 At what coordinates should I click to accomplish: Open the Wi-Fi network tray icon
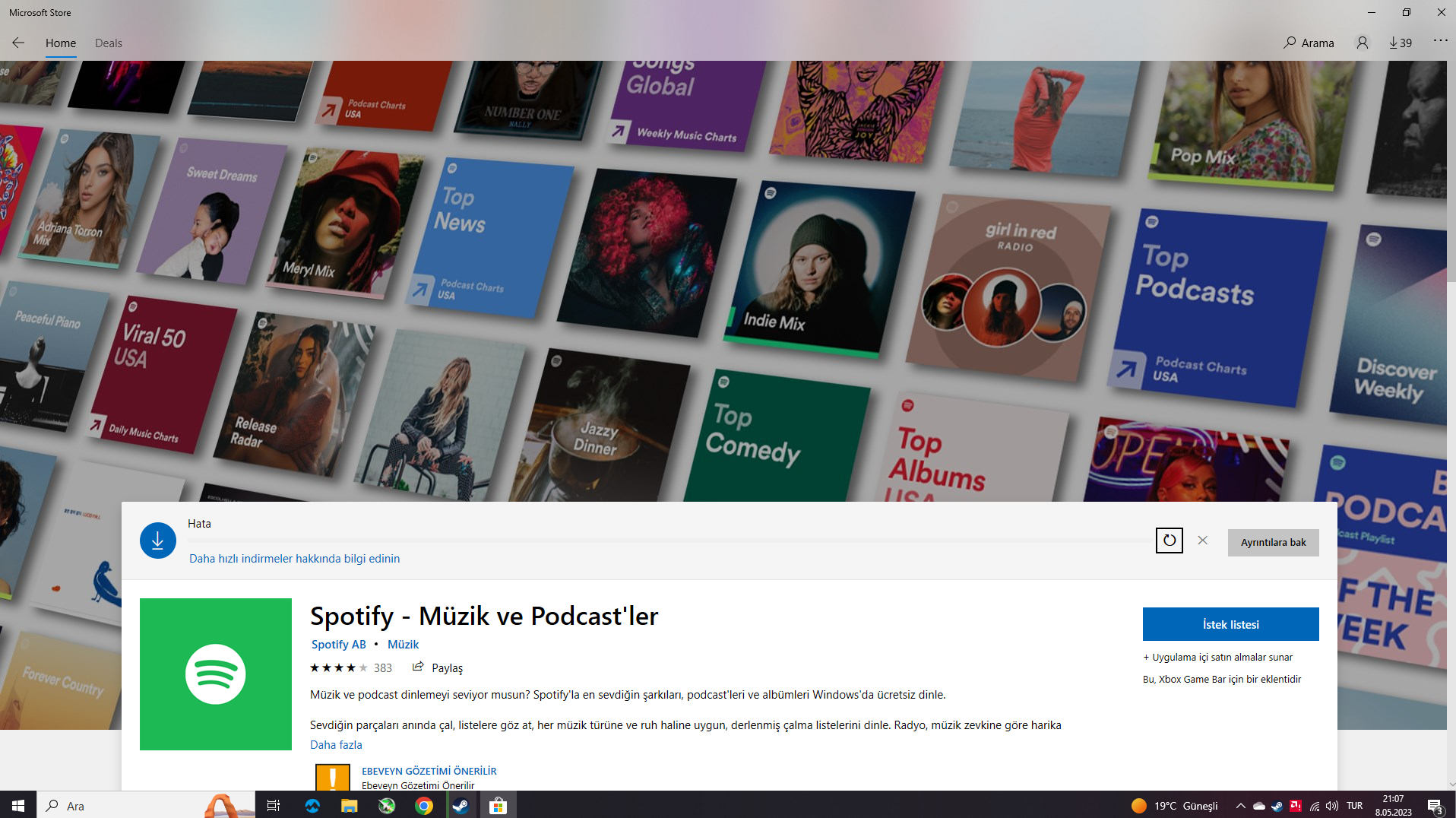pos(1314,806)
